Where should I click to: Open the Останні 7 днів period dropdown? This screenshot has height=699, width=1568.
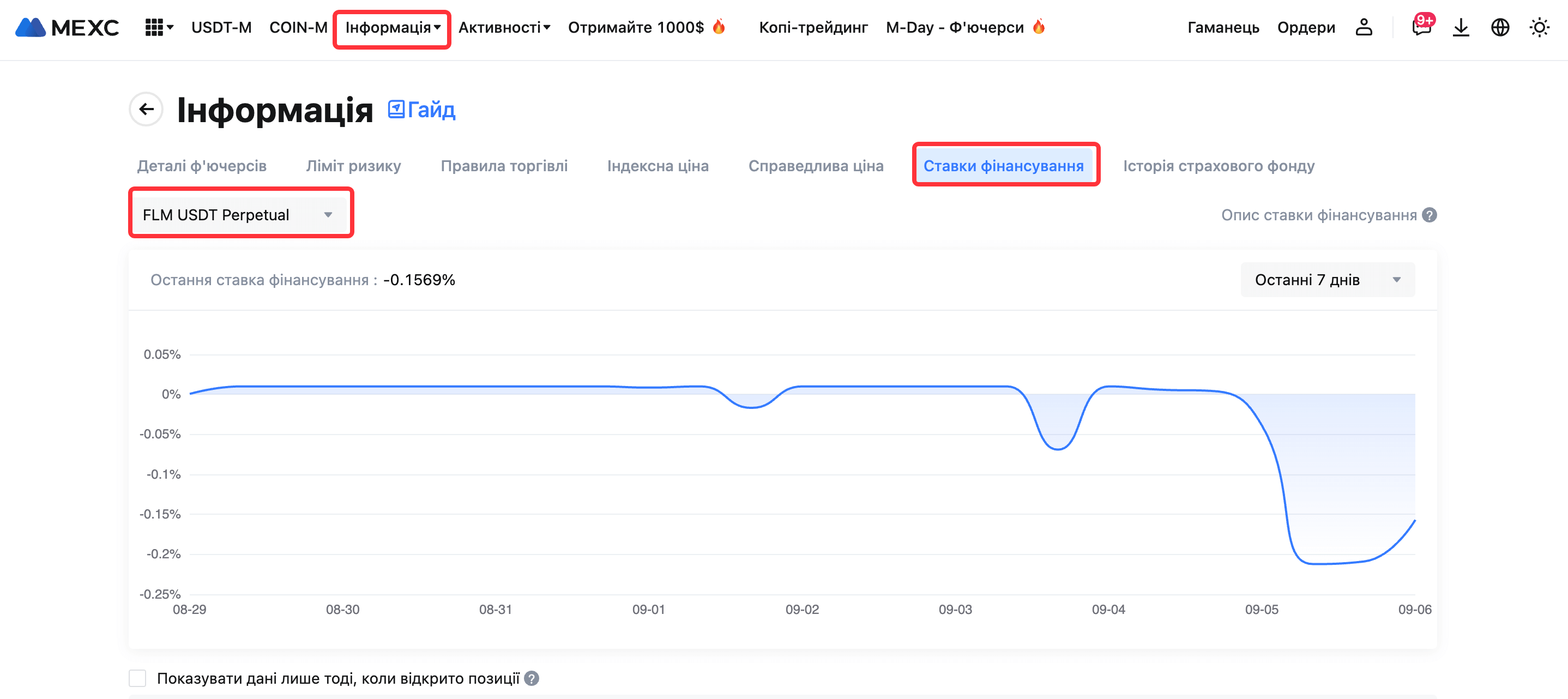(x=1327, y=280)
